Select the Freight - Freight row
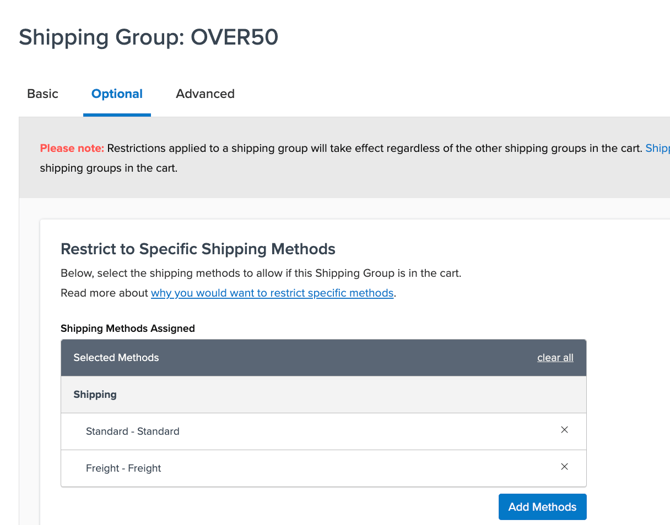 pyautogui.click(x=123, y=468)
